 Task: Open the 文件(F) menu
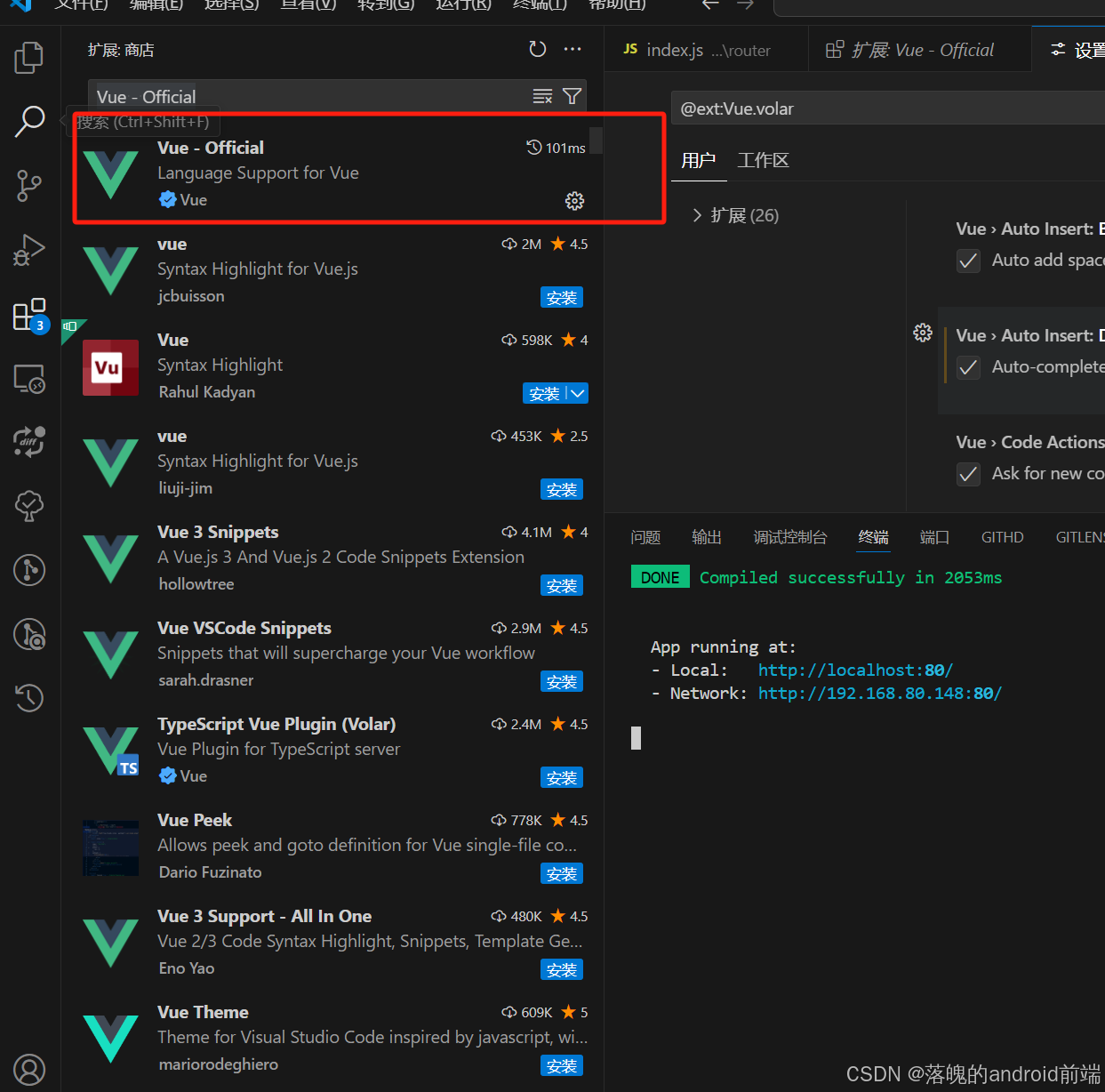point(81,4)
